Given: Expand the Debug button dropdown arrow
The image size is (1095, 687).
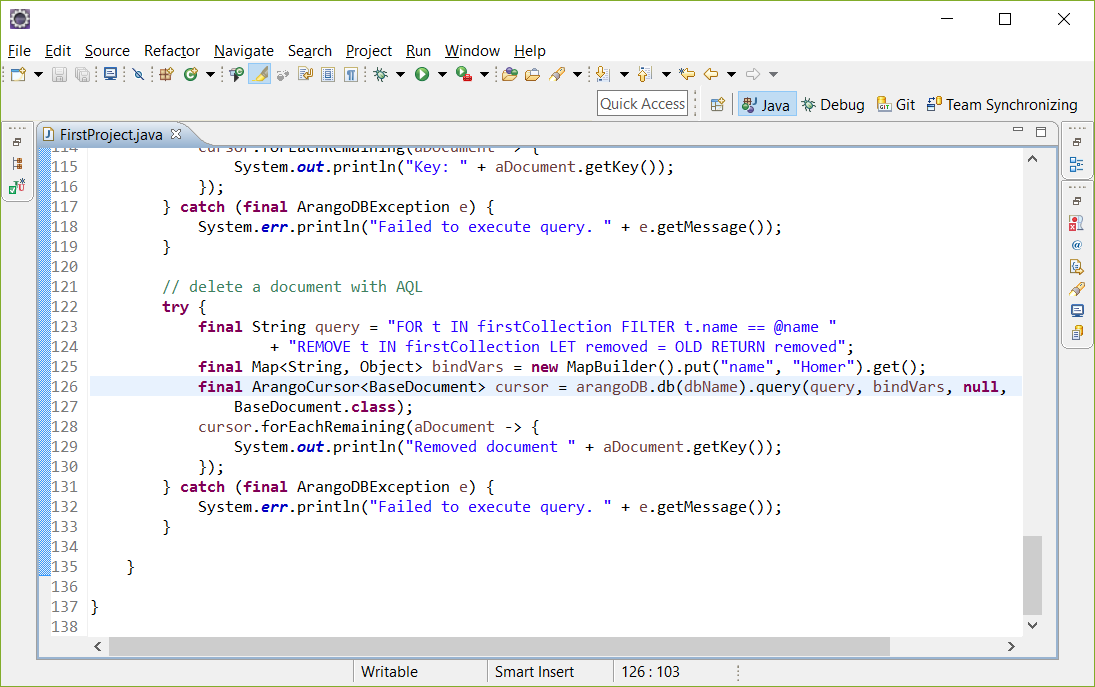Looking at the screenshot, I should pyautogui.click(x=399, y=74).
